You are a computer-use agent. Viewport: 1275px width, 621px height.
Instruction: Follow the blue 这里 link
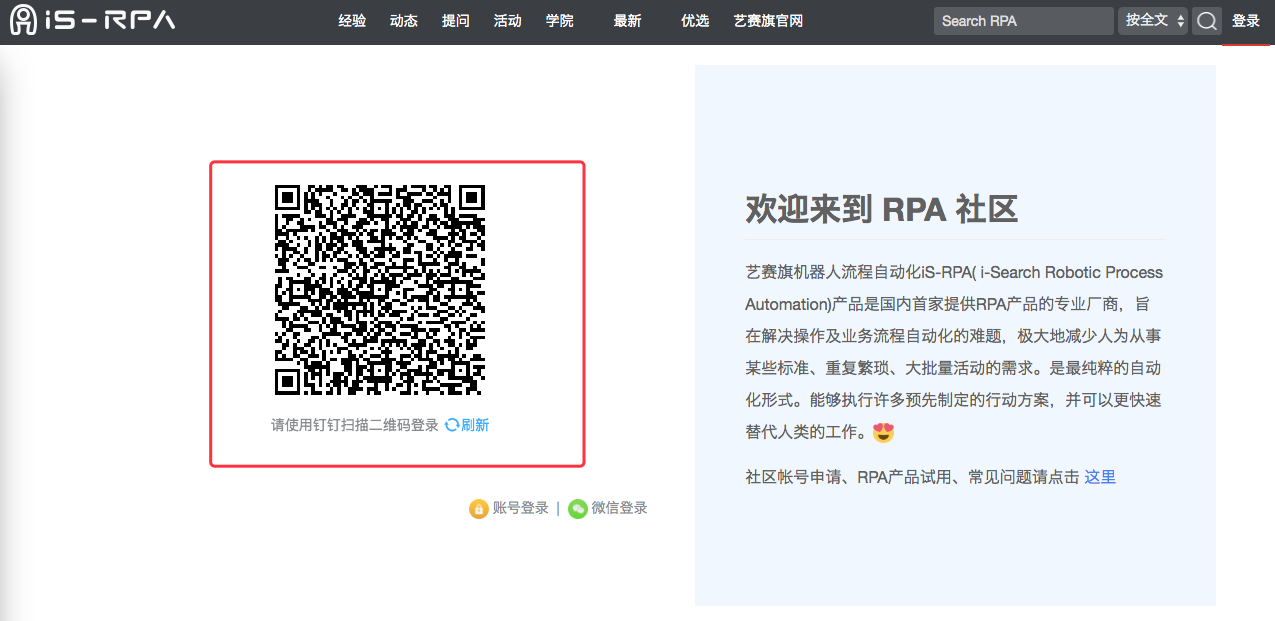[1100, 477]
